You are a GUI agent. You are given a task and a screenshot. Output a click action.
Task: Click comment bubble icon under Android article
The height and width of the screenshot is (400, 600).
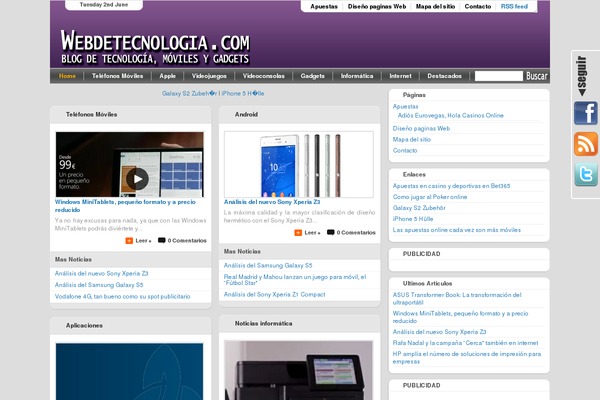click(x=331, y=232)
